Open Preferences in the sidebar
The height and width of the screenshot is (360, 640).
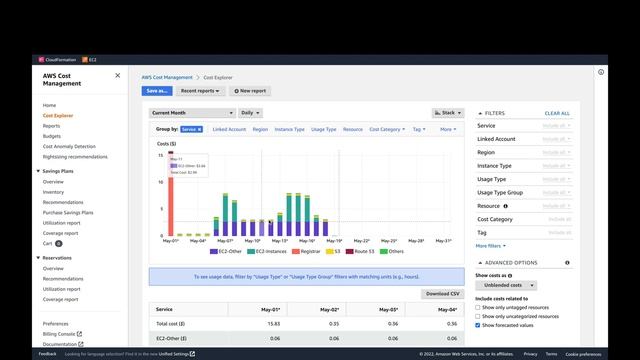point(56,324)
